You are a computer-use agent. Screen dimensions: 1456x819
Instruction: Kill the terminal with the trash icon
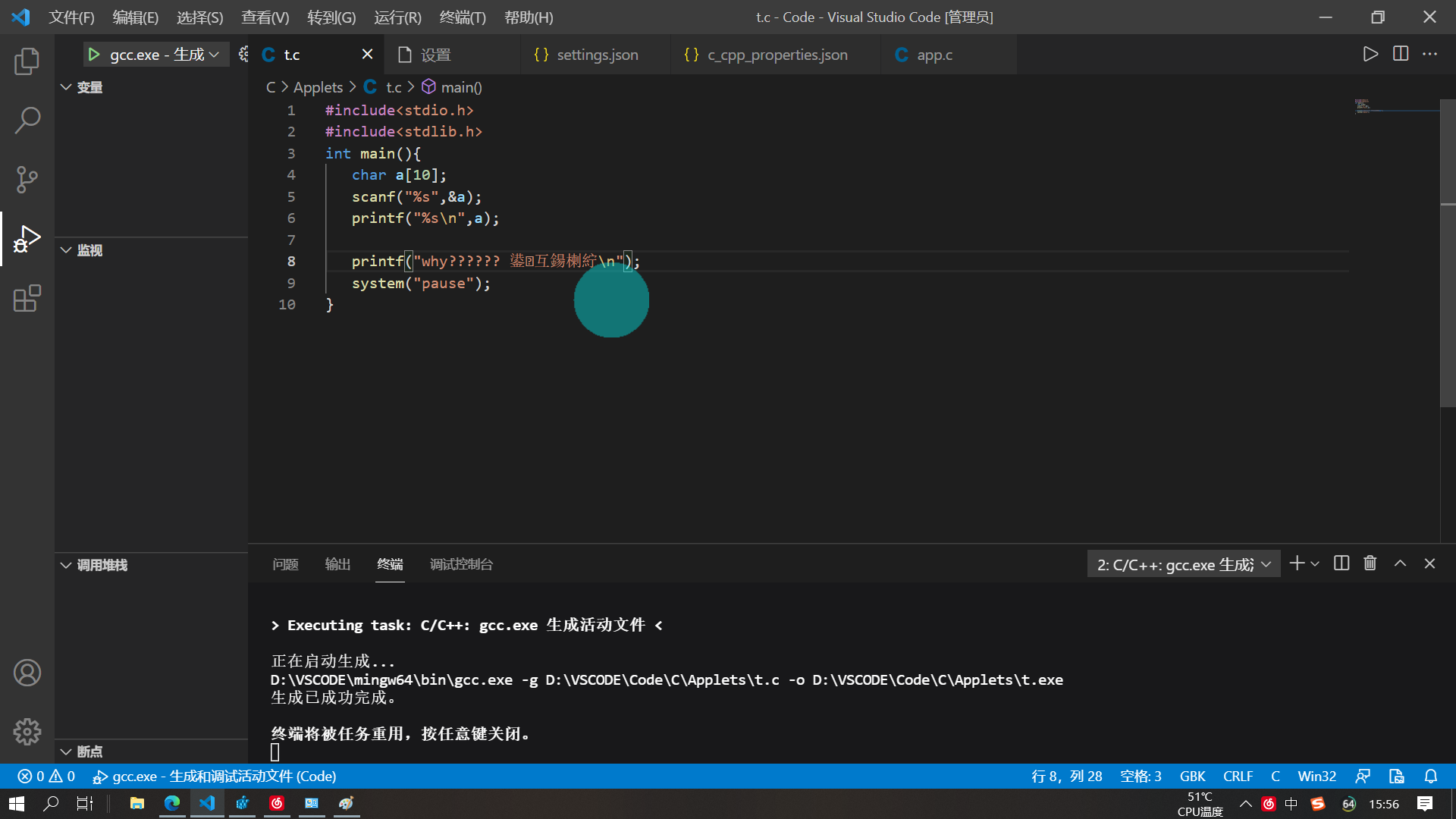pos(1370,563)
